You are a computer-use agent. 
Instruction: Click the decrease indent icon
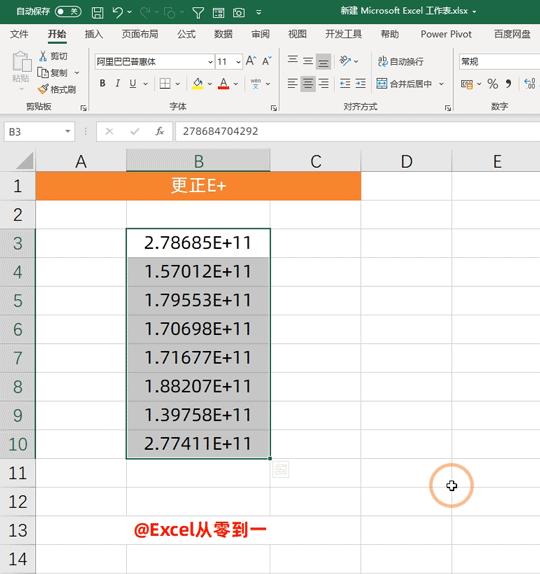click(x=345, y=84)
